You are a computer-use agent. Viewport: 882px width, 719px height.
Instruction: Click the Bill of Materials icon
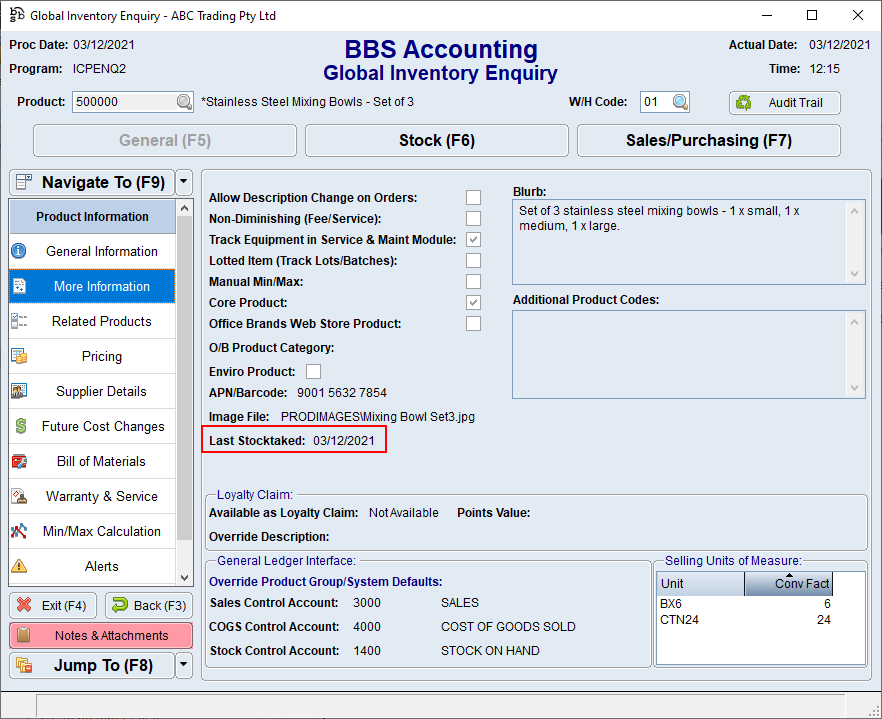pos(19,461)
